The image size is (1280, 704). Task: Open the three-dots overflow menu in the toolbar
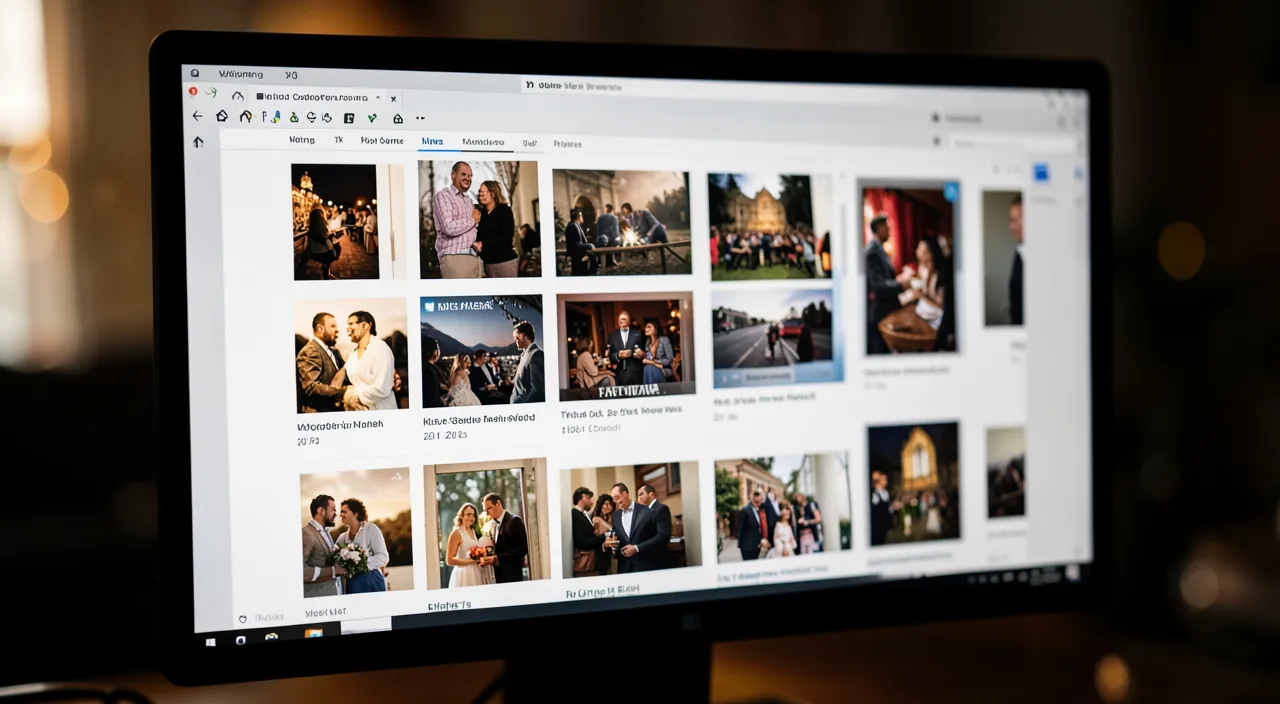tap(421, 119)
